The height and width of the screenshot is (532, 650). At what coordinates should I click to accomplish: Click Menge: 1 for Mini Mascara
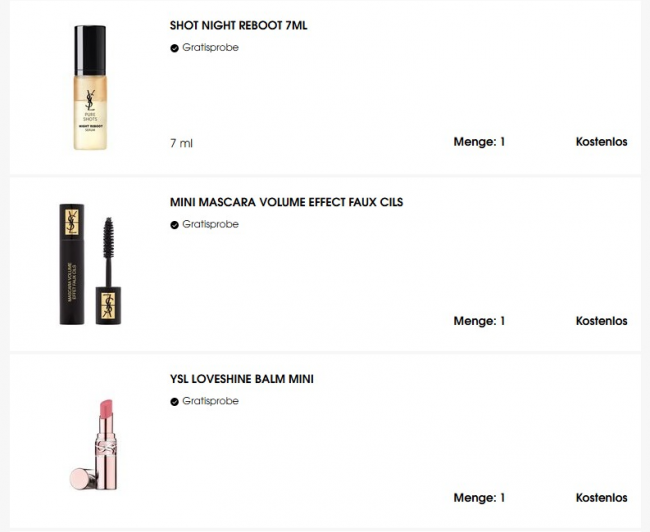(x=479, y=321)
